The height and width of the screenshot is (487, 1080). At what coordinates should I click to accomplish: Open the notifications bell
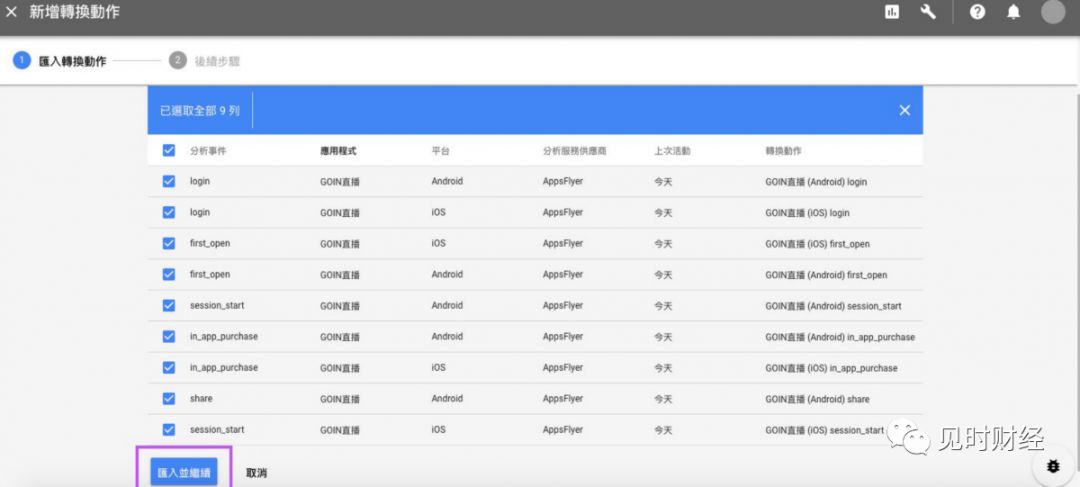coord(1013,12)
